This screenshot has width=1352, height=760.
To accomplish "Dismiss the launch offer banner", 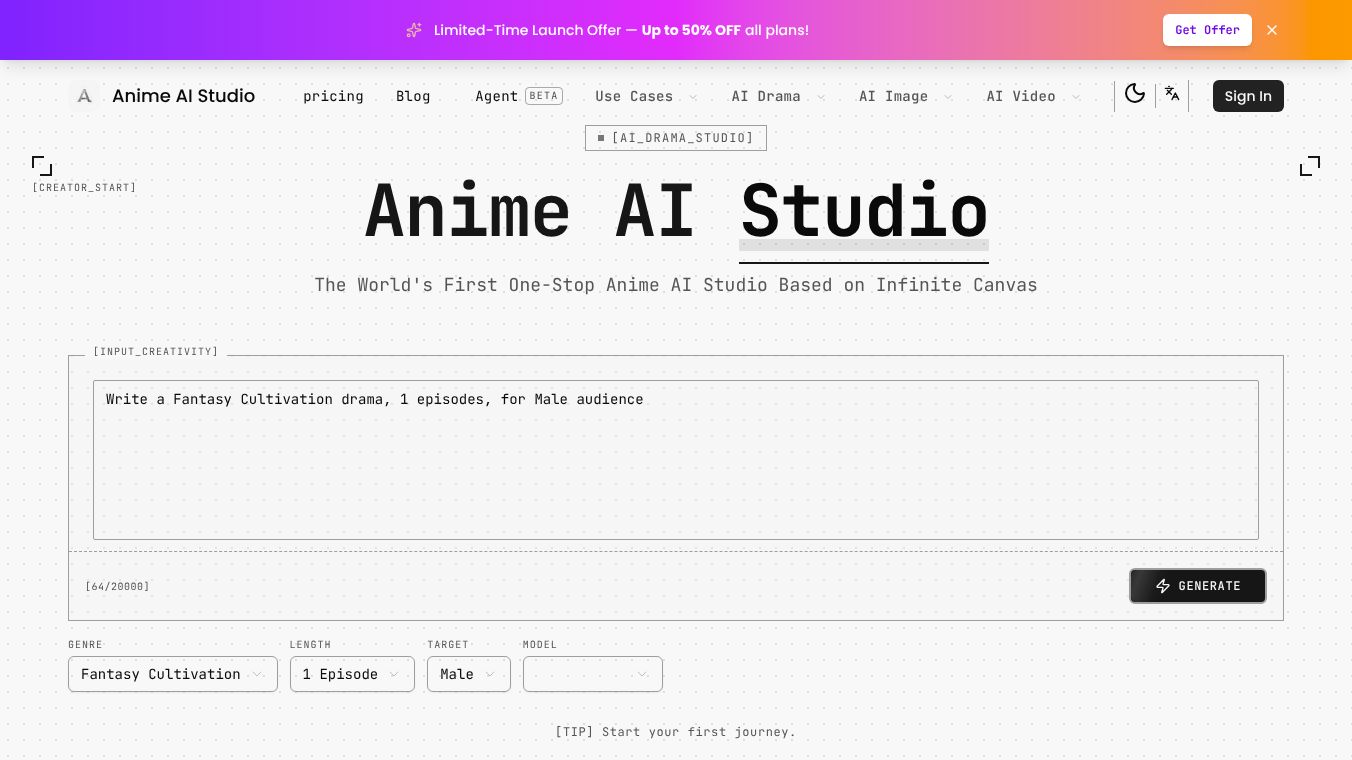I will tap(1272, 30).
